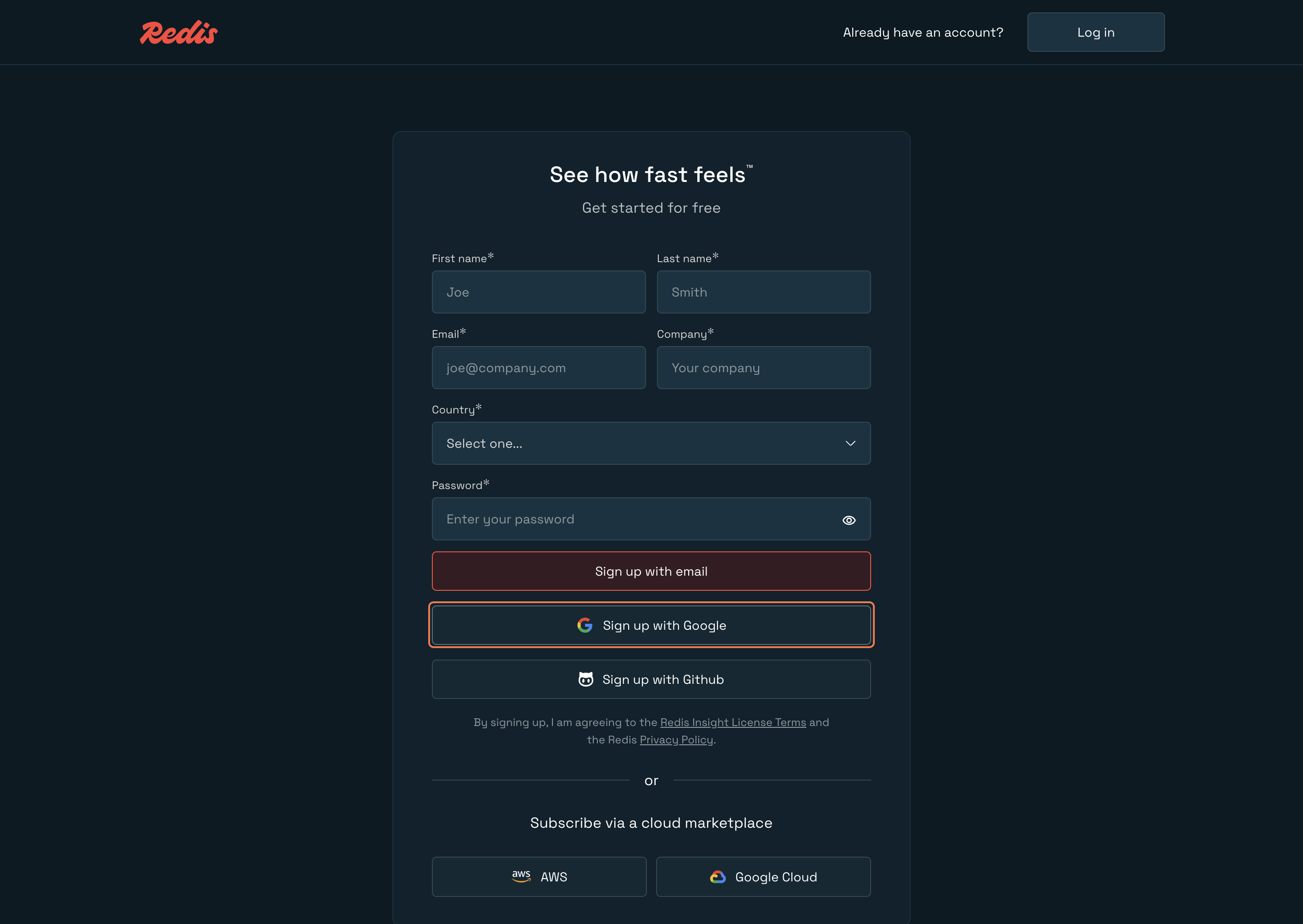This screenshot has height=924, width=1303.
Task: Click the Email input field
Action: pos(538,368)
